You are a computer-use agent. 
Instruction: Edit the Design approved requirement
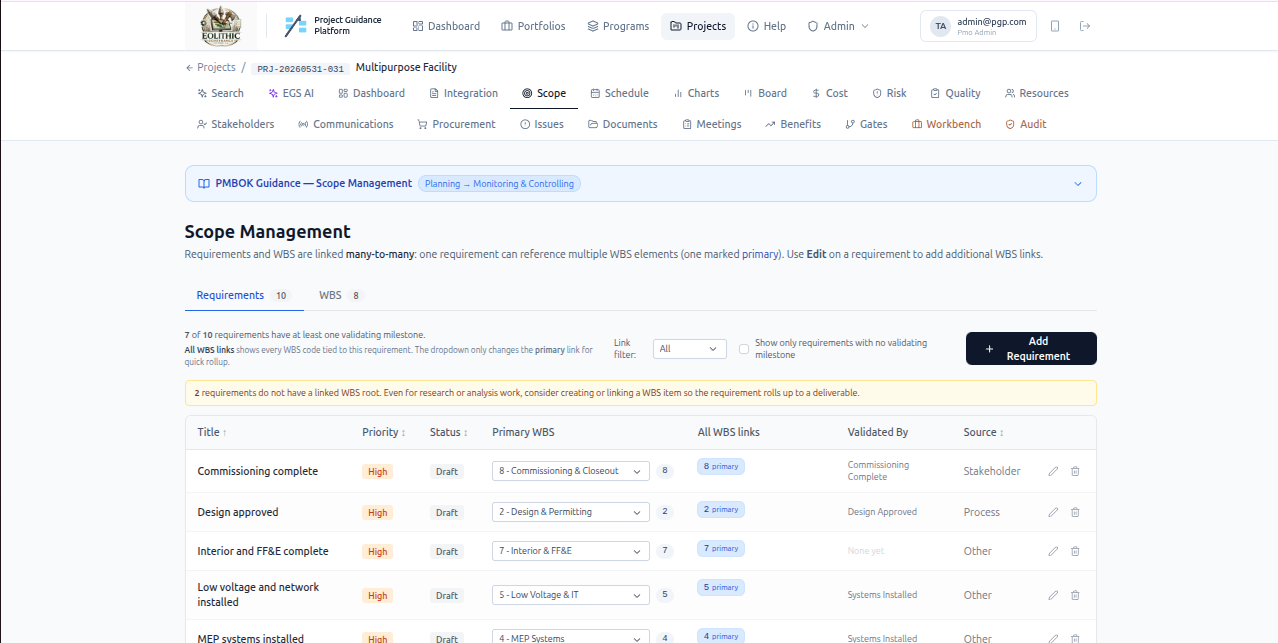point(1053,512)
